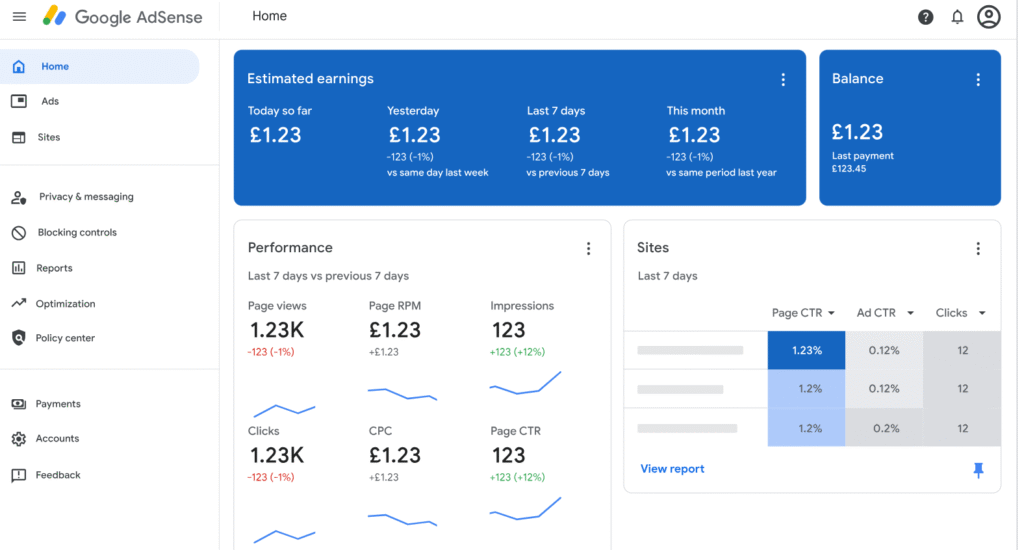
Task: Open the account profile avatar
Action: pyautogui.click(x=988, y=17)
